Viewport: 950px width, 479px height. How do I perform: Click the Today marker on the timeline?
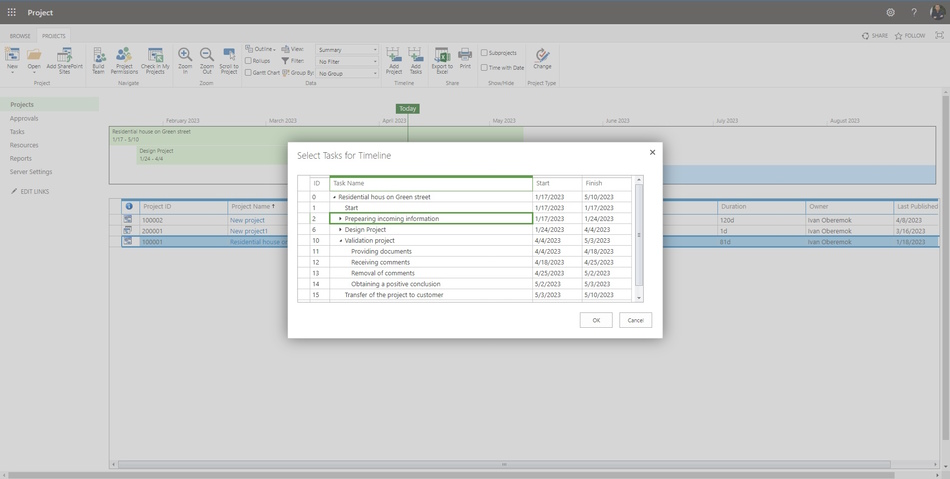408,109
